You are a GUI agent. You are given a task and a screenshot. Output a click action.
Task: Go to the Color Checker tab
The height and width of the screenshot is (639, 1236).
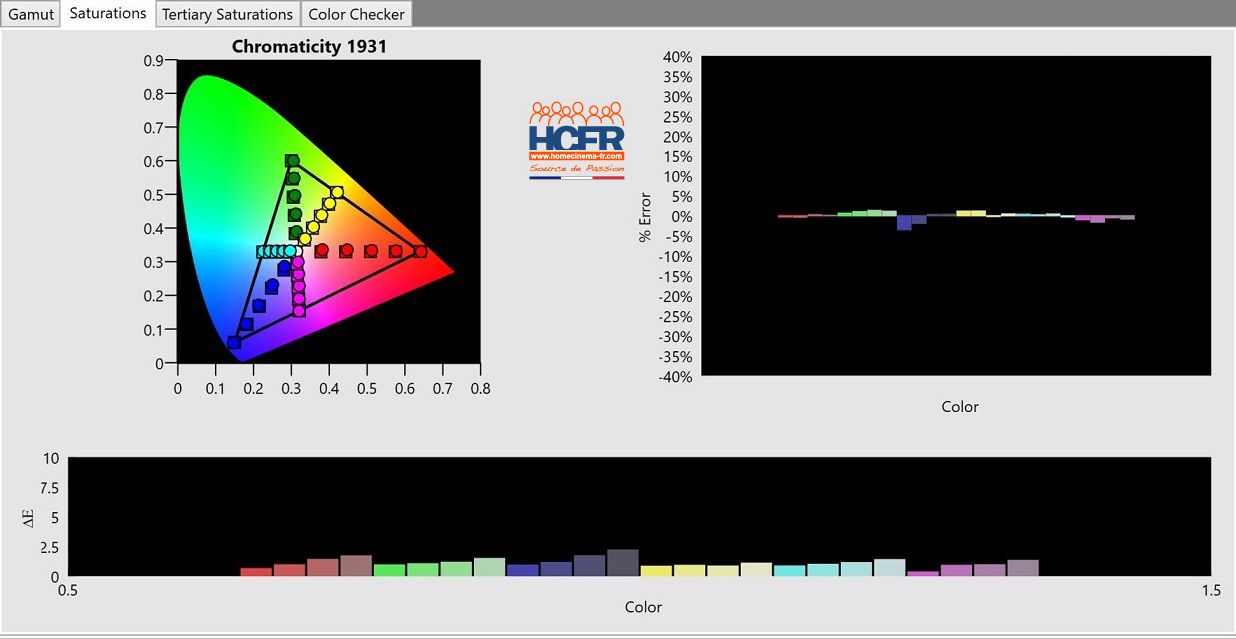point(356,14)
